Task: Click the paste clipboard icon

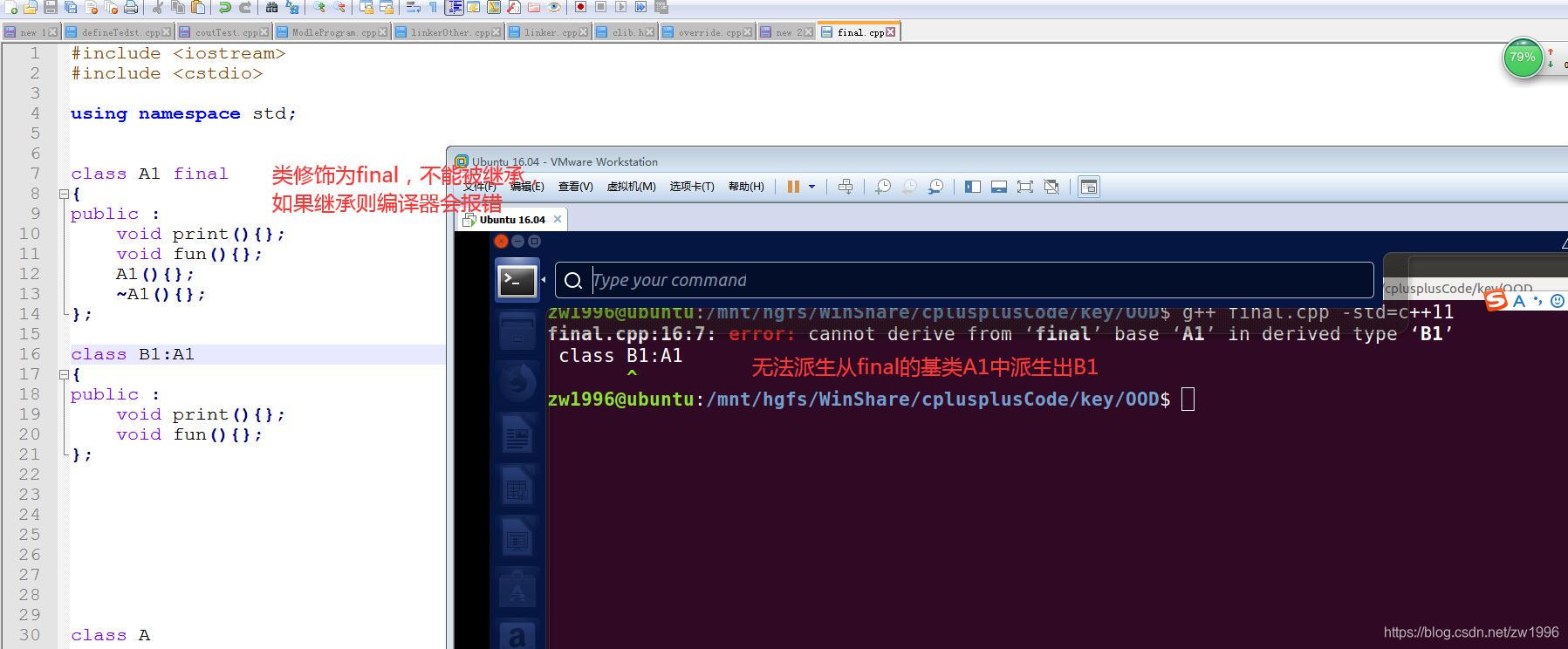Action: point(198,7)
